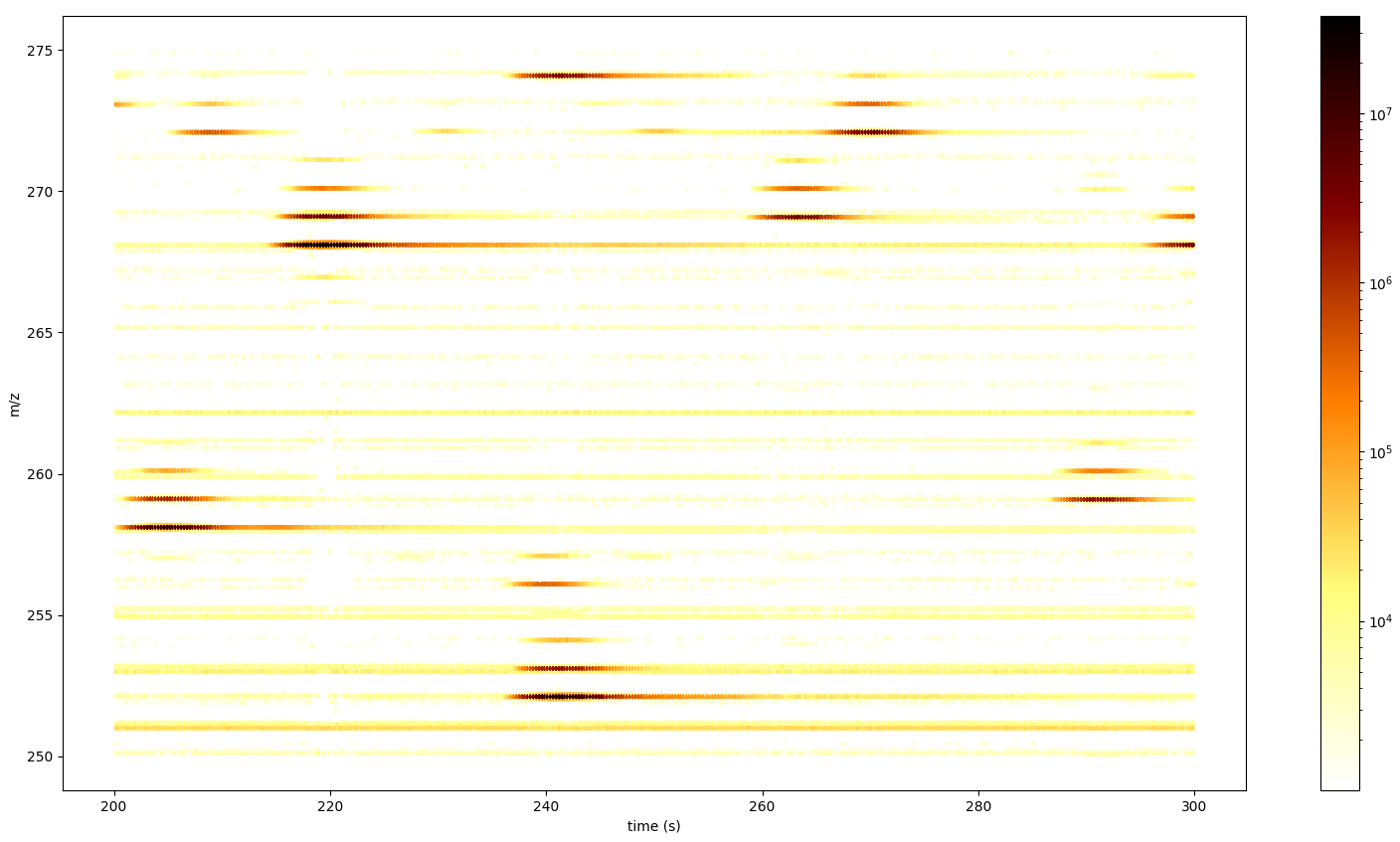1400x842 pixels.
Task: Click the y-axis label 'm/z'
Action: click(15, 404)
